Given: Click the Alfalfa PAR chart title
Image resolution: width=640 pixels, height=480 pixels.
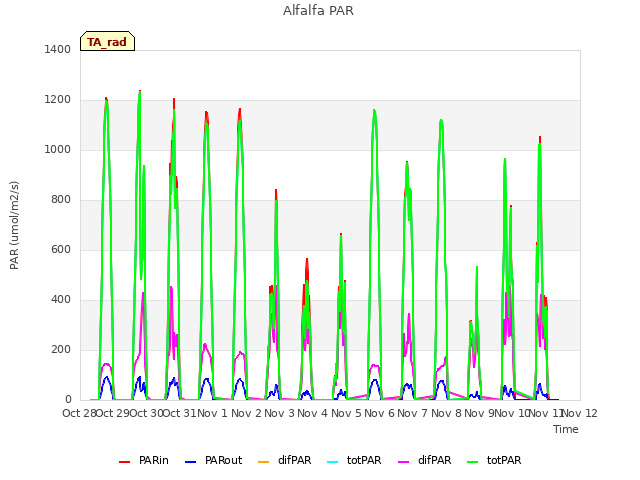Looking at the screenshot, I should 318,11.
